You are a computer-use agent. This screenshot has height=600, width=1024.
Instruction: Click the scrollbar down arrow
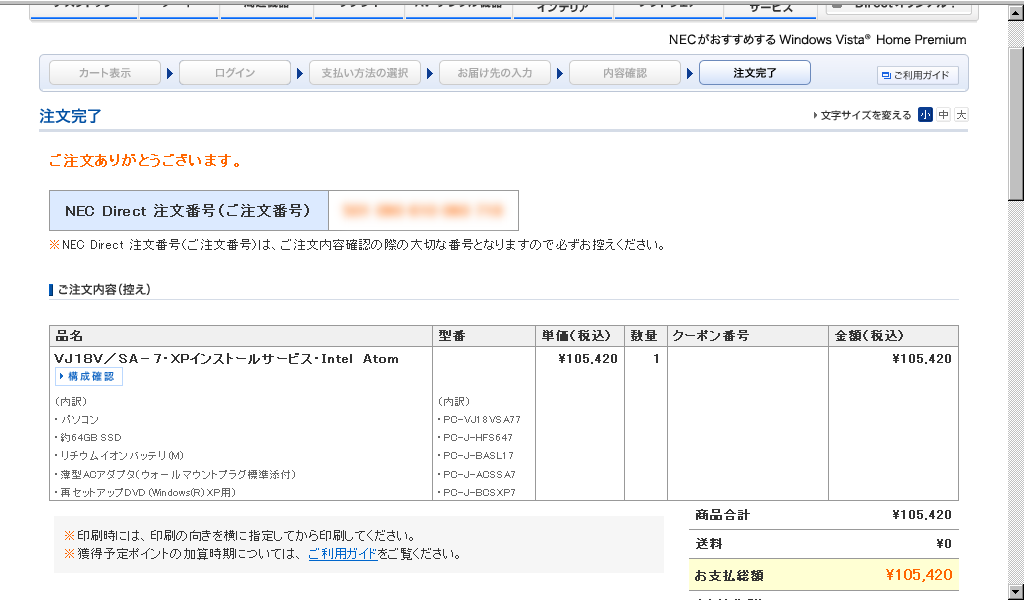(x=1016, y=593)
